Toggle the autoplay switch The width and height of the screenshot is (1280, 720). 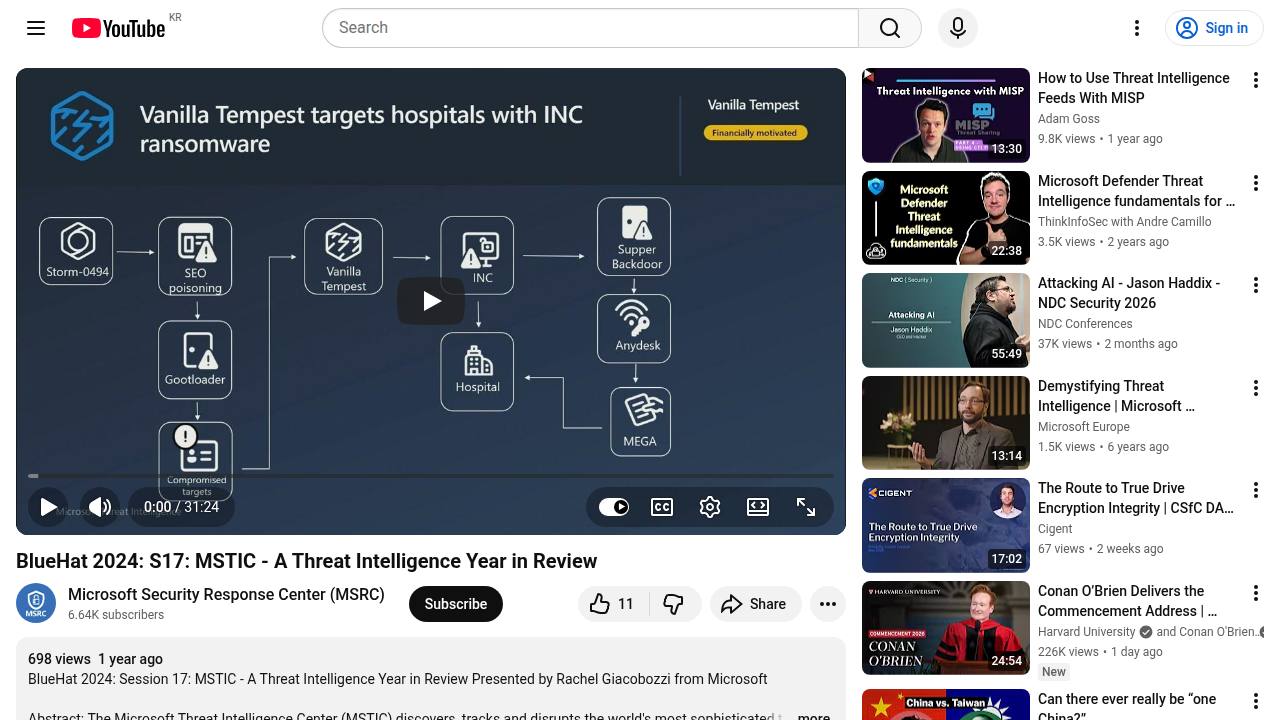614,507
